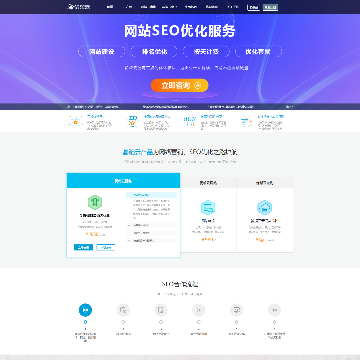The image size is (360, 360).
Task: Click the timeline dot under the second step
Action: (123, 322)
